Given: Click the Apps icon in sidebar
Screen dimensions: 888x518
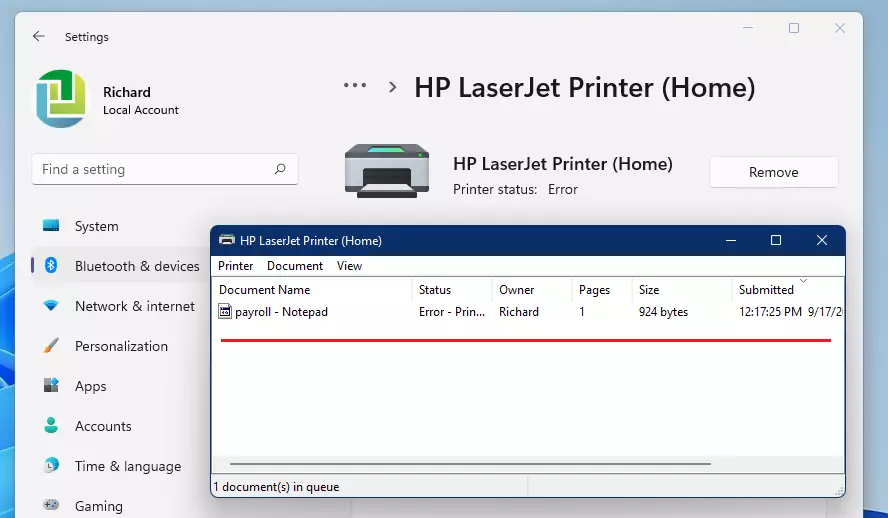Looking at the screenshot, I should [x=51, y=386].
